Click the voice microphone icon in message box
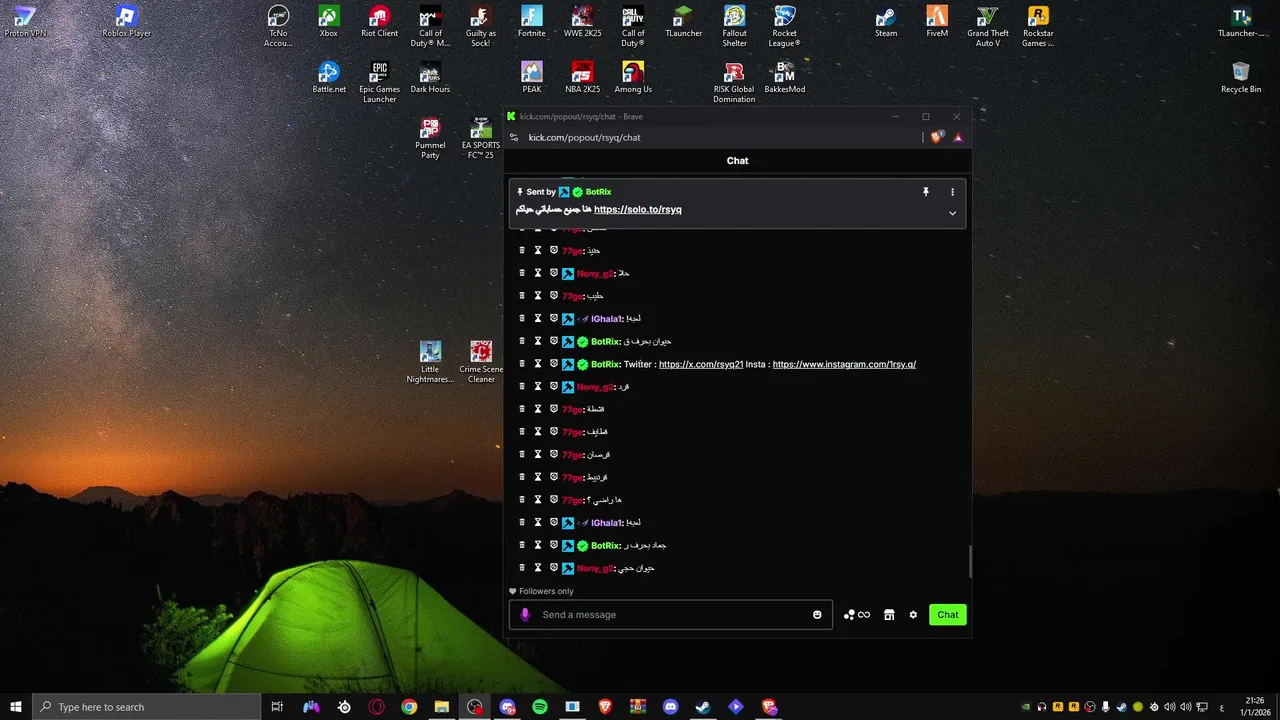This screenshot has height=720, width=1280. (x=526, y=615)
